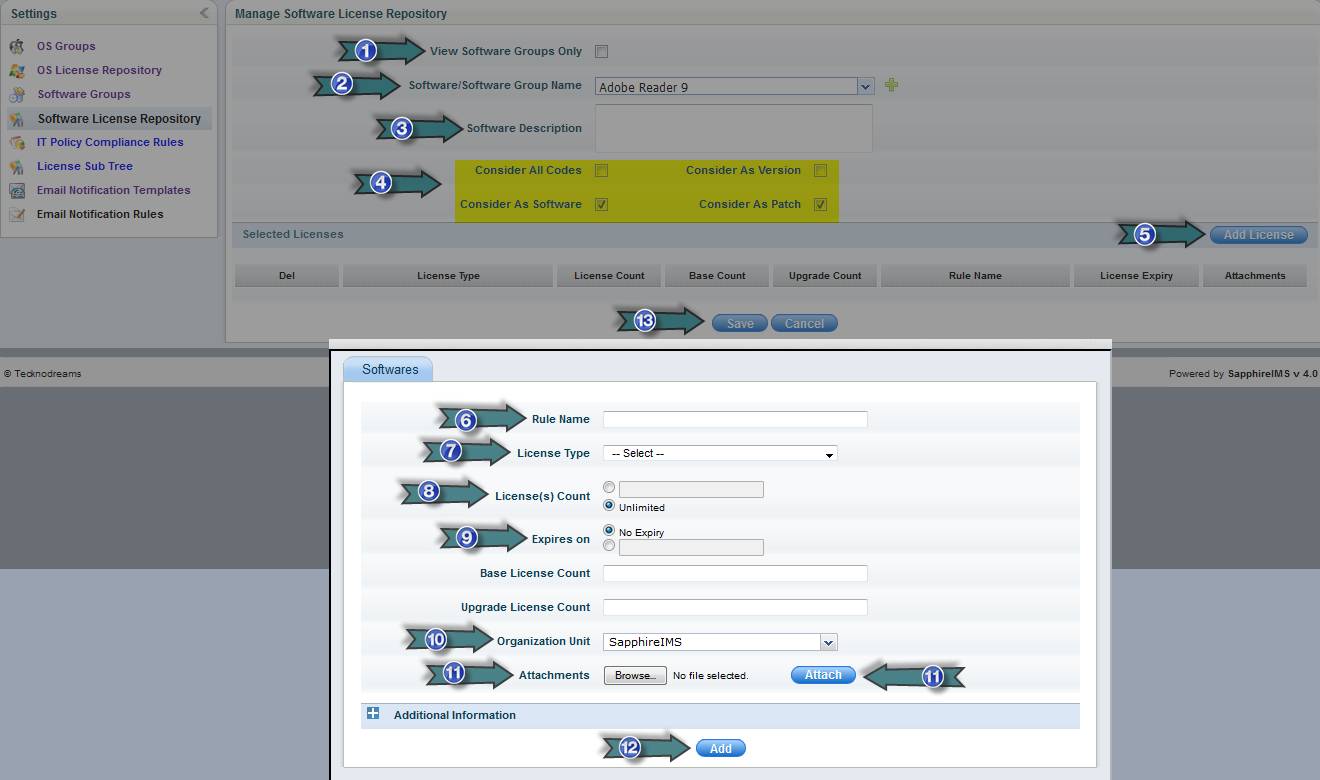Expand Additional Information with the plus icon
Viewport: 1320px width, 780px height.
[x=373, y=714]
